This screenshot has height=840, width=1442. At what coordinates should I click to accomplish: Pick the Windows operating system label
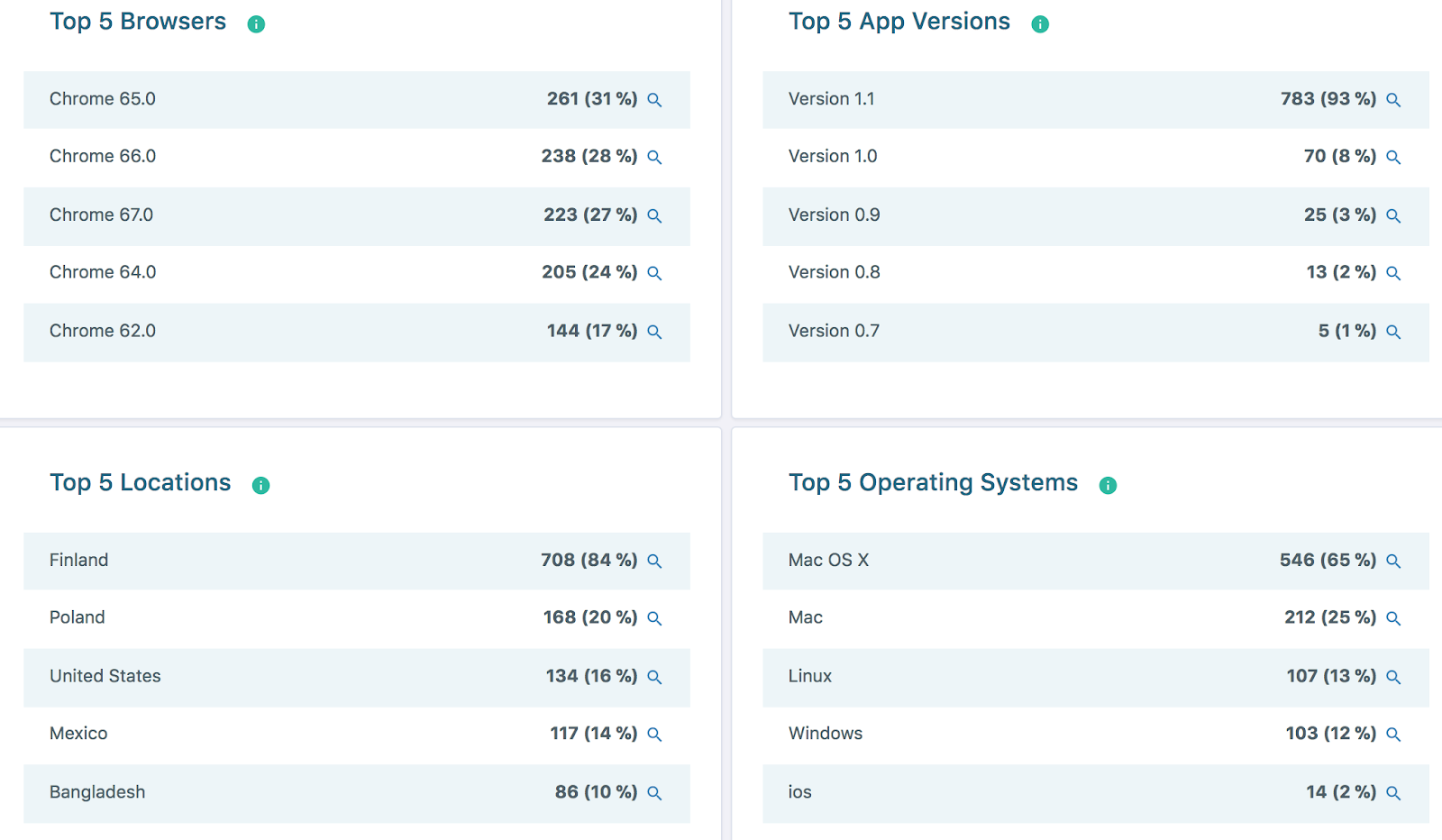click(826, 734)
